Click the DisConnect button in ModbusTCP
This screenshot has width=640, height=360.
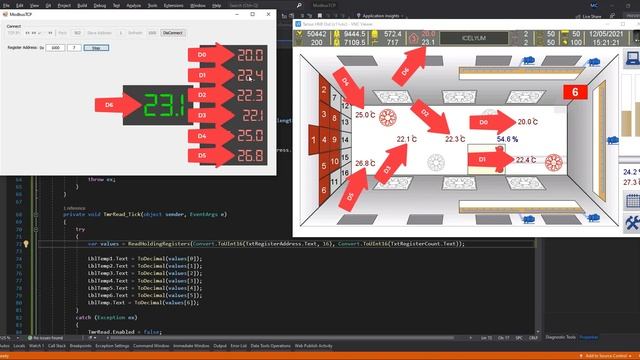[x=173, y=33]
